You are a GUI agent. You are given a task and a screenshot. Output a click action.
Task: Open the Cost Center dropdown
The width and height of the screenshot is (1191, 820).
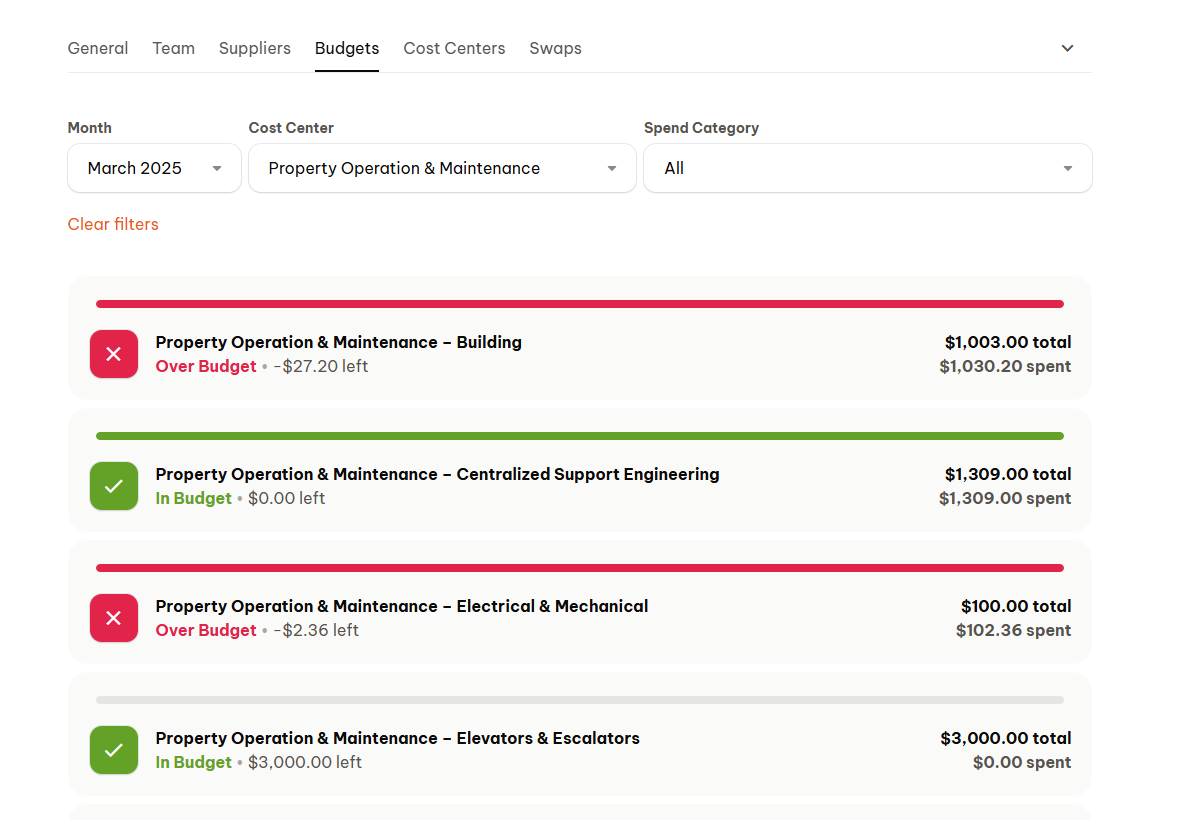[442, 168]
